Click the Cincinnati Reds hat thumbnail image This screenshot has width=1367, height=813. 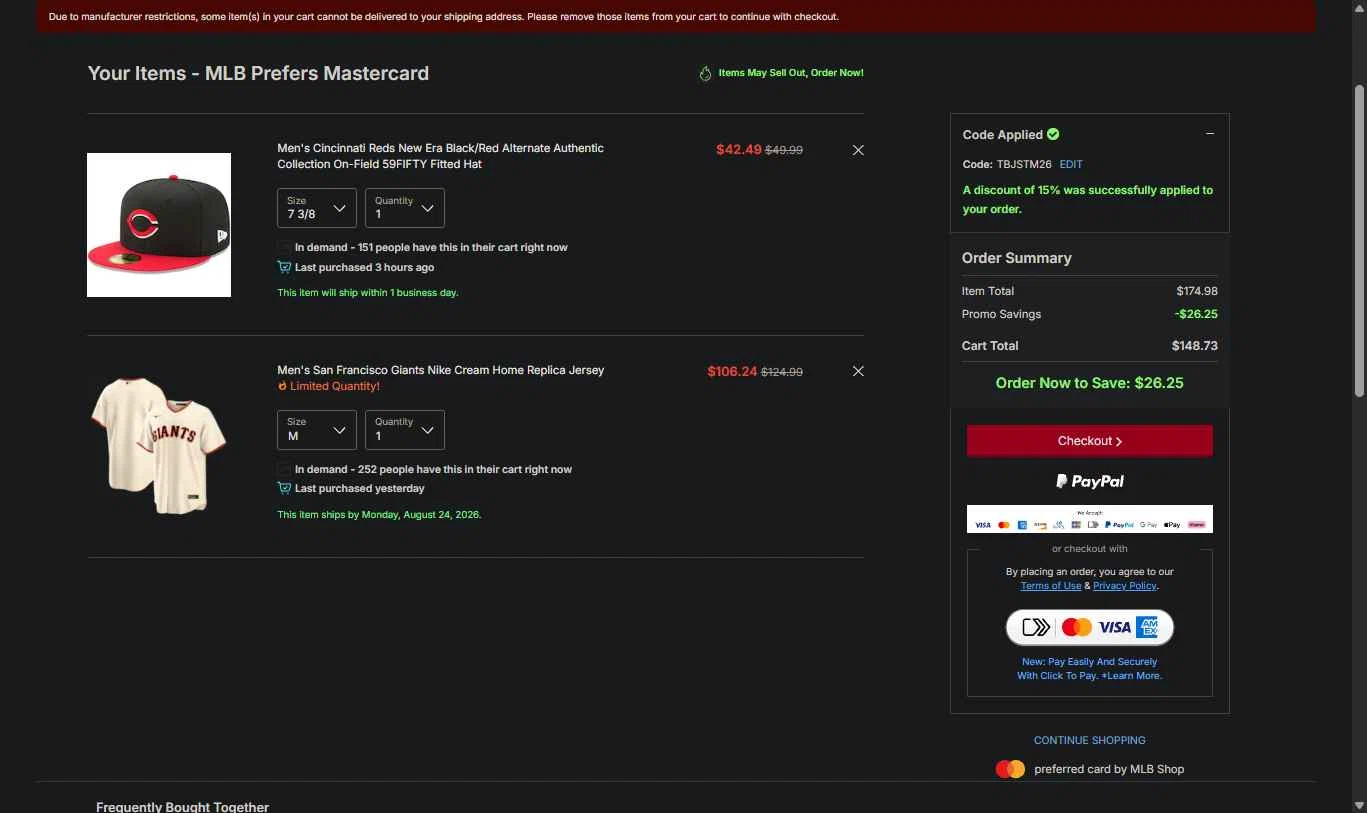tap(159, 225)
